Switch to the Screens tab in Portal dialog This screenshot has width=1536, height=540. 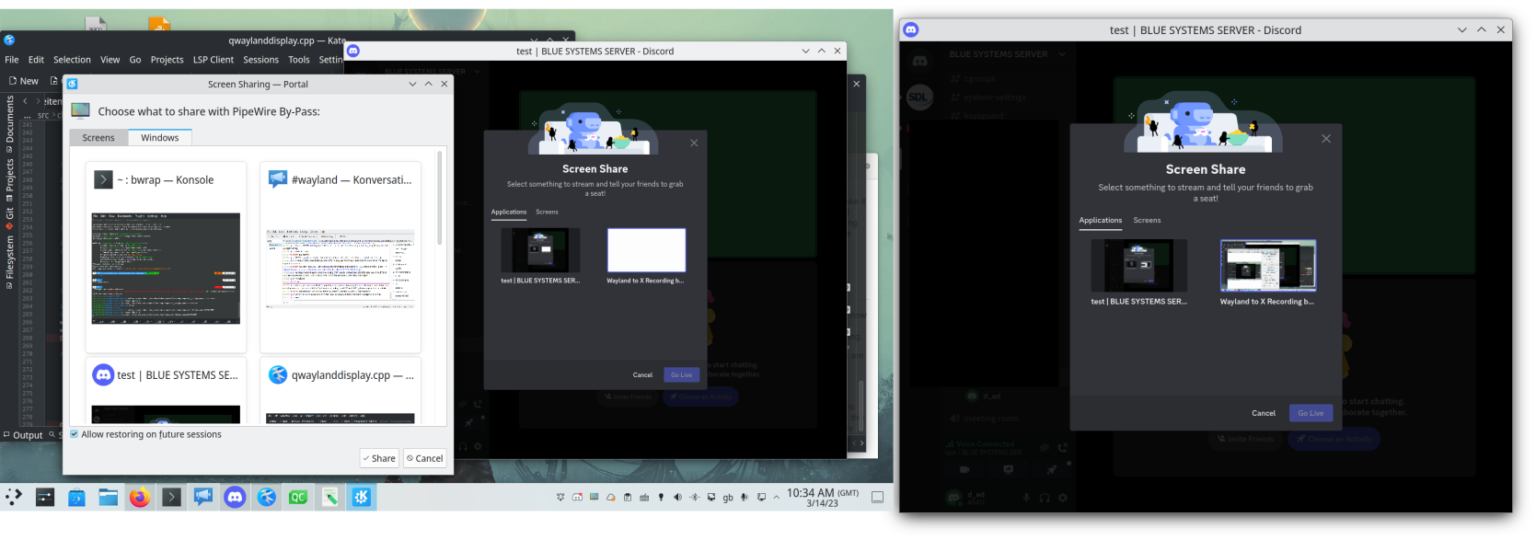pos(98,138)
